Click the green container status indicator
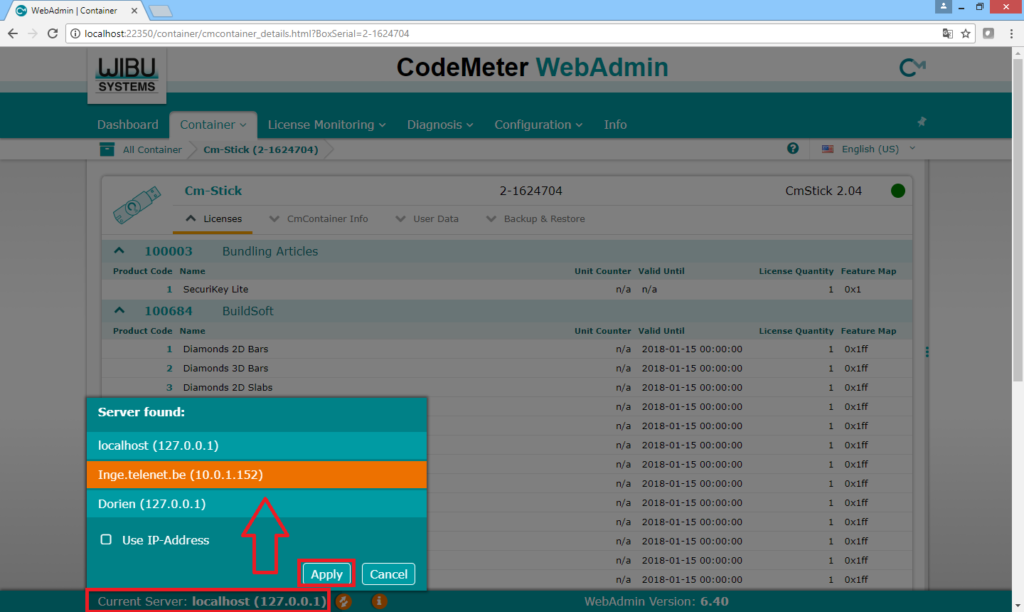 897,190
